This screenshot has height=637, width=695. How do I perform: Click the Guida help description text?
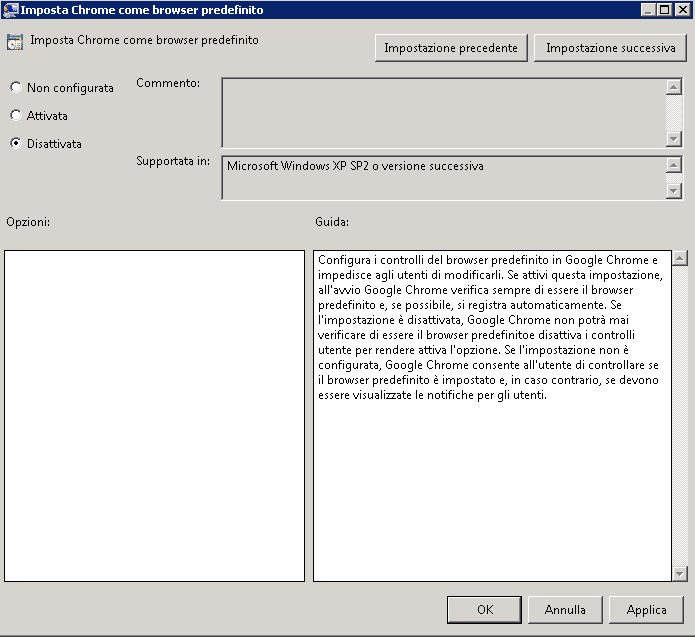point(490,327)
